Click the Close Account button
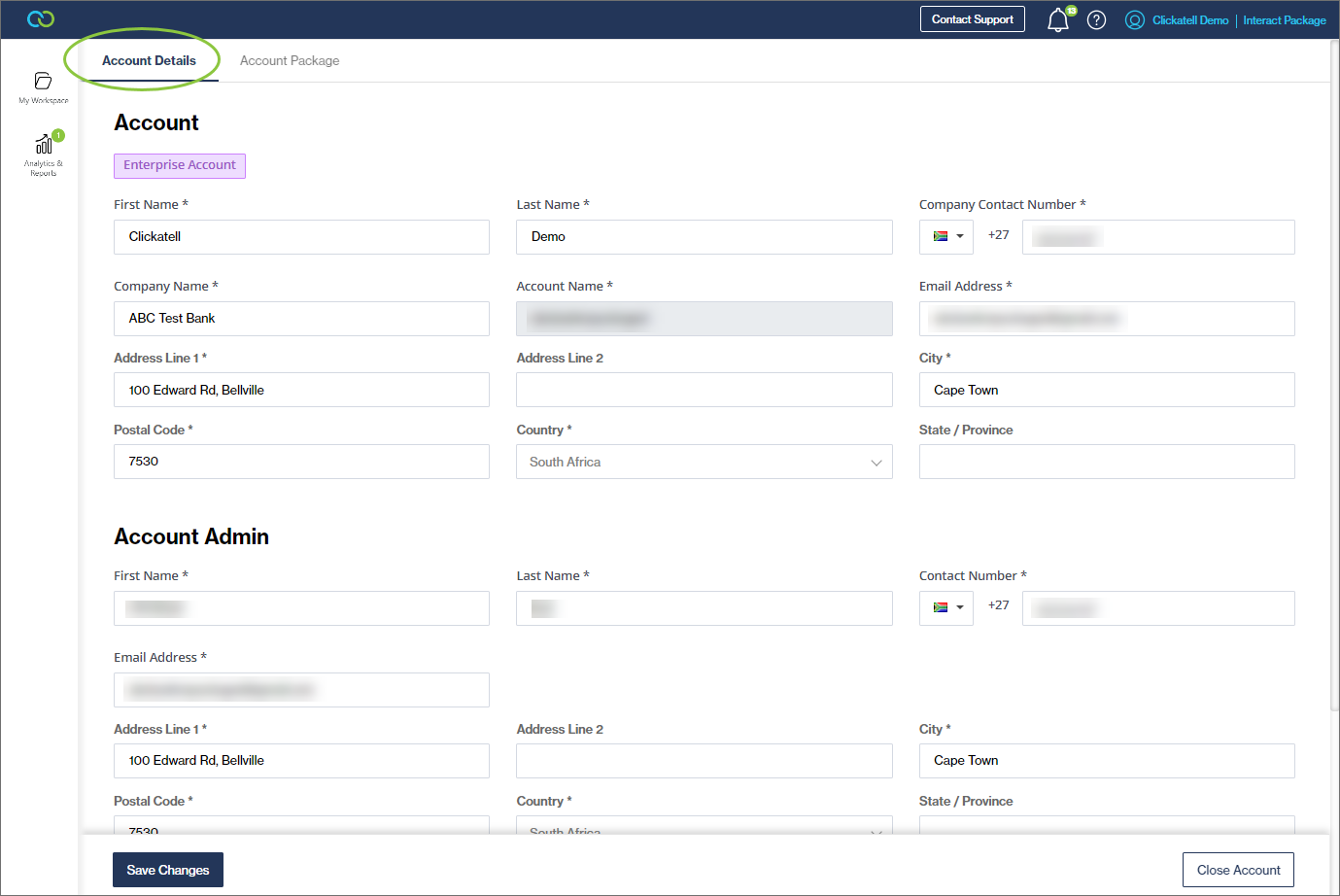The width and height of the screenshot is (1340, 896). 1238,870
